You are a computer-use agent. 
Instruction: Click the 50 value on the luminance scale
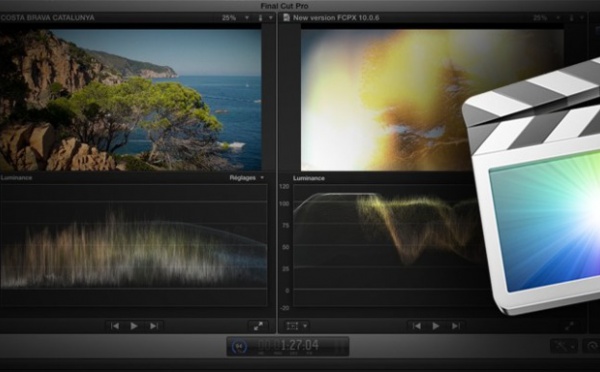click(x=286, y=247)
